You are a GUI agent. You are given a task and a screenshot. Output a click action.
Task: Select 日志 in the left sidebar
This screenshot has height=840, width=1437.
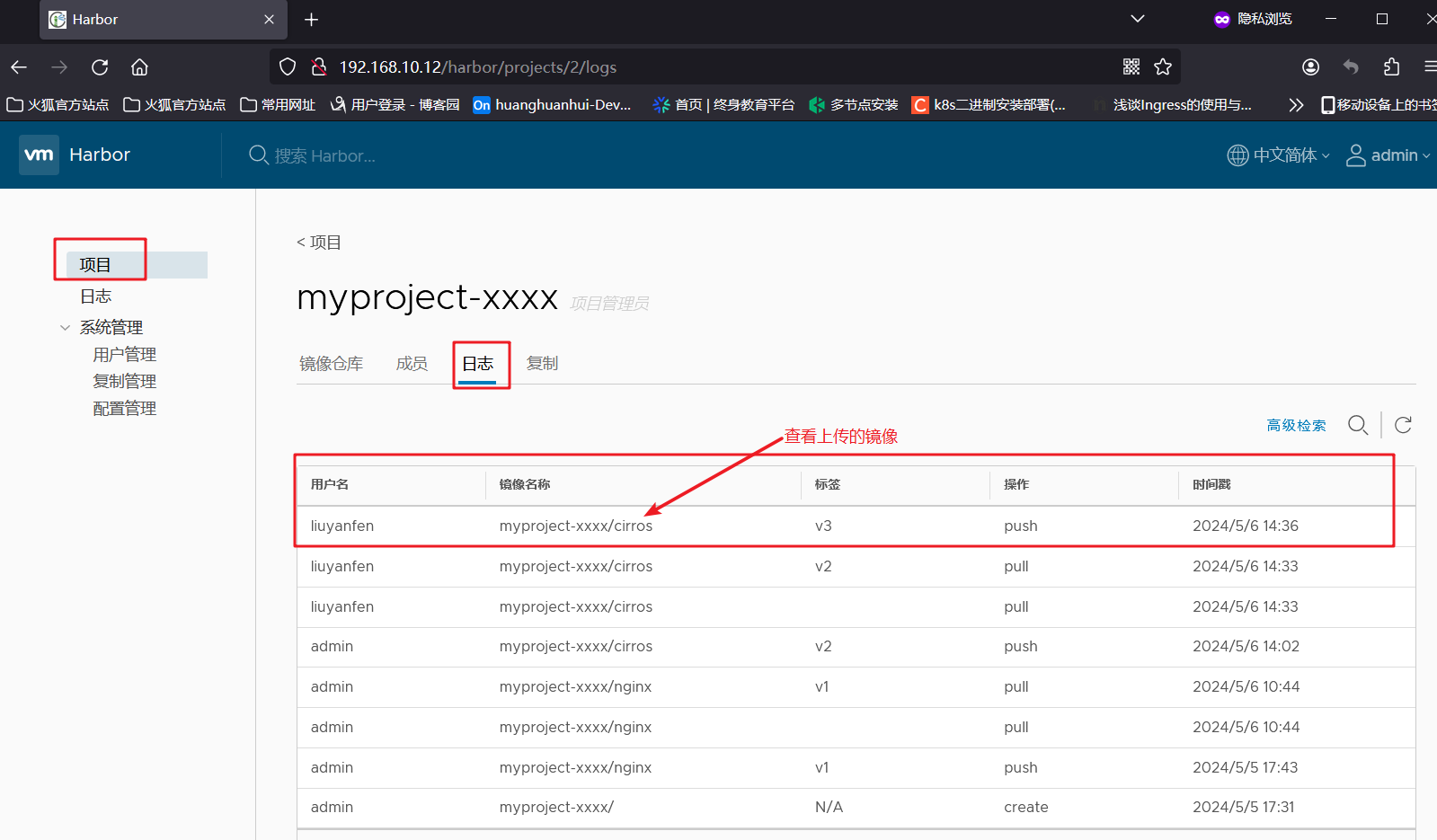point(95,296)
